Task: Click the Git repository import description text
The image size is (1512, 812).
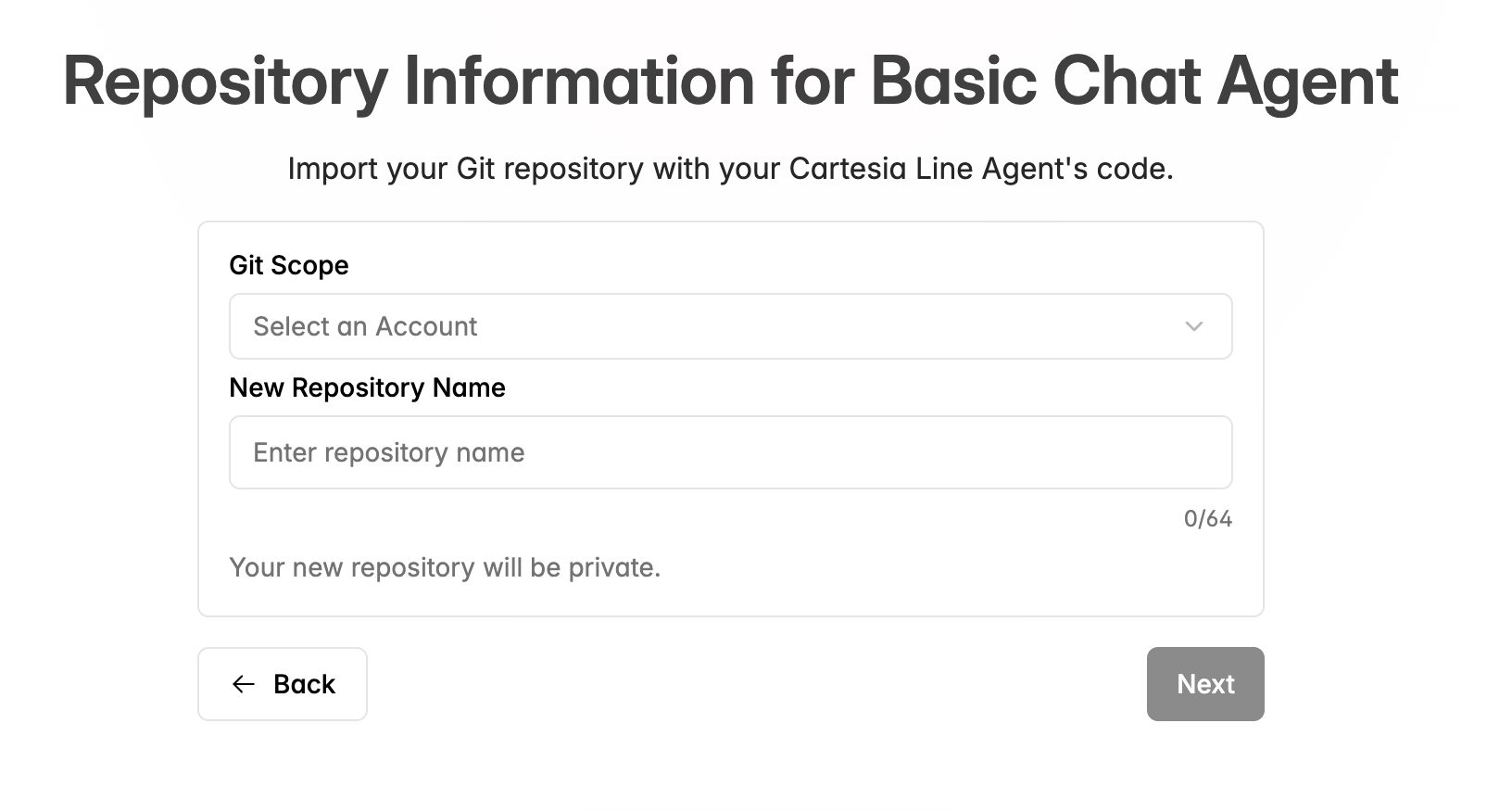Action: [731, 169]
